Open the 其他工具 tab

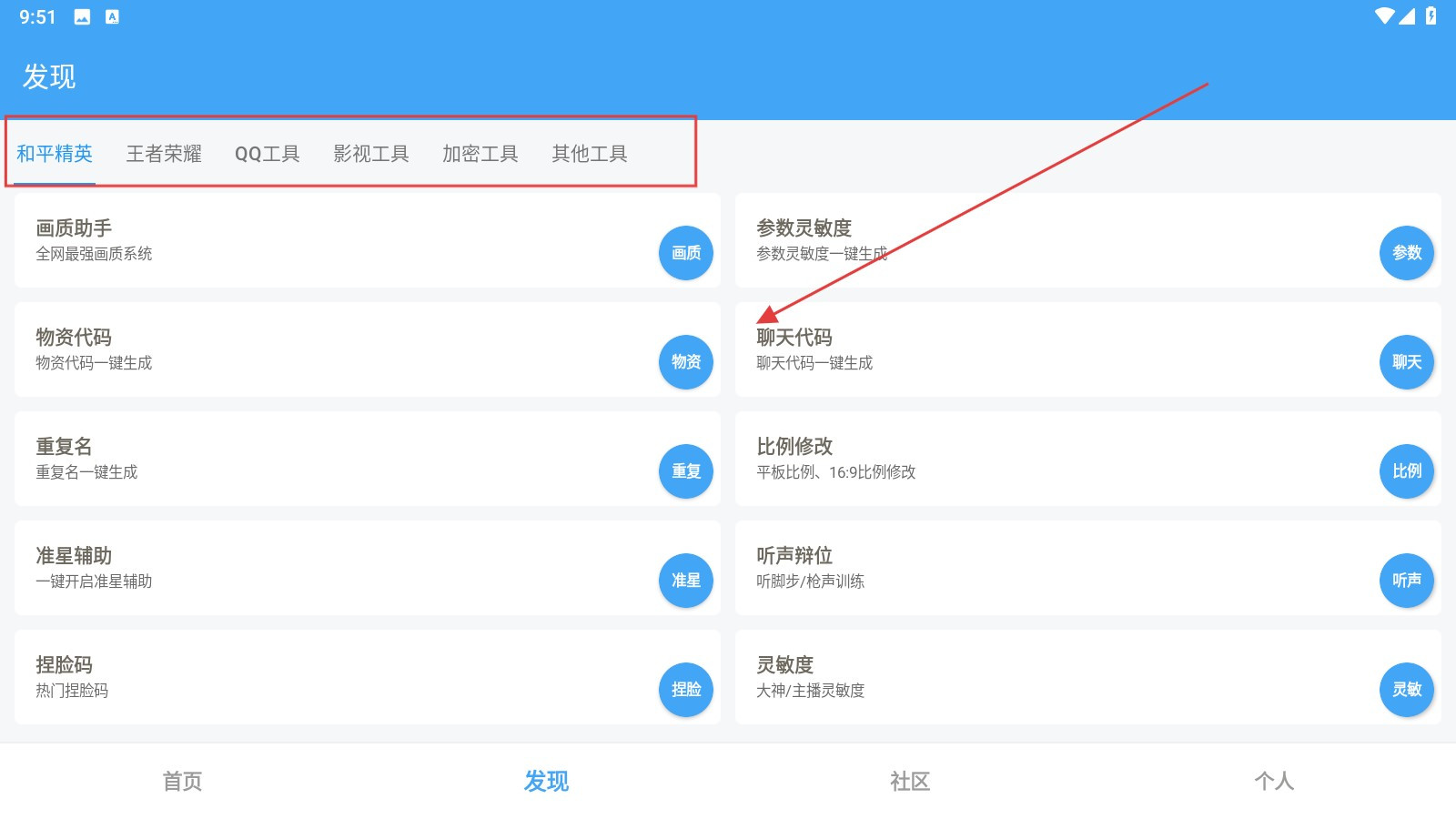pyautogui.click(x=590, y=153)
